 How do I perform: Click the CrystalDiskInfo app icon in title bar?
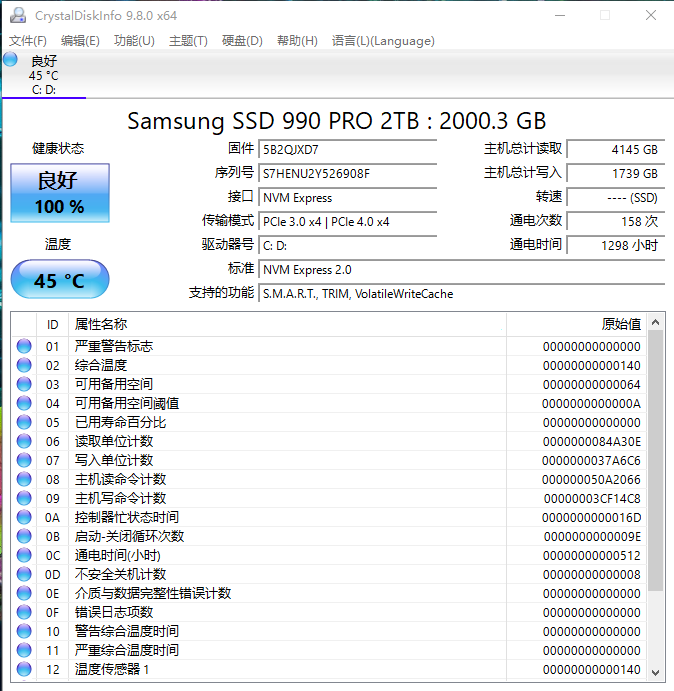tap(18, 15)
